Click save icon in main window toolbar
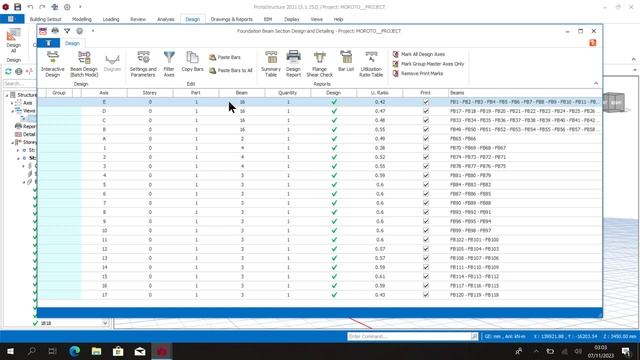Viewport: 640px width, 360px height. click(18, 7)
